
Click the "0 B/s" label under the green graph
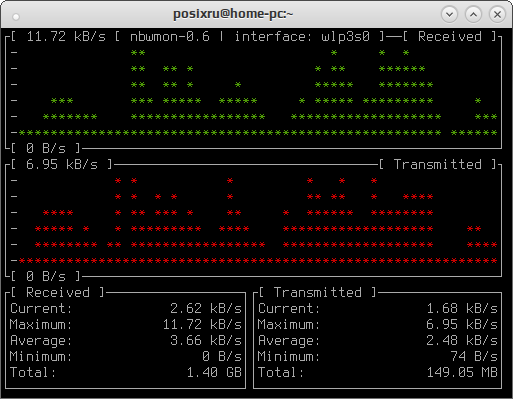[x=46, y=148]
